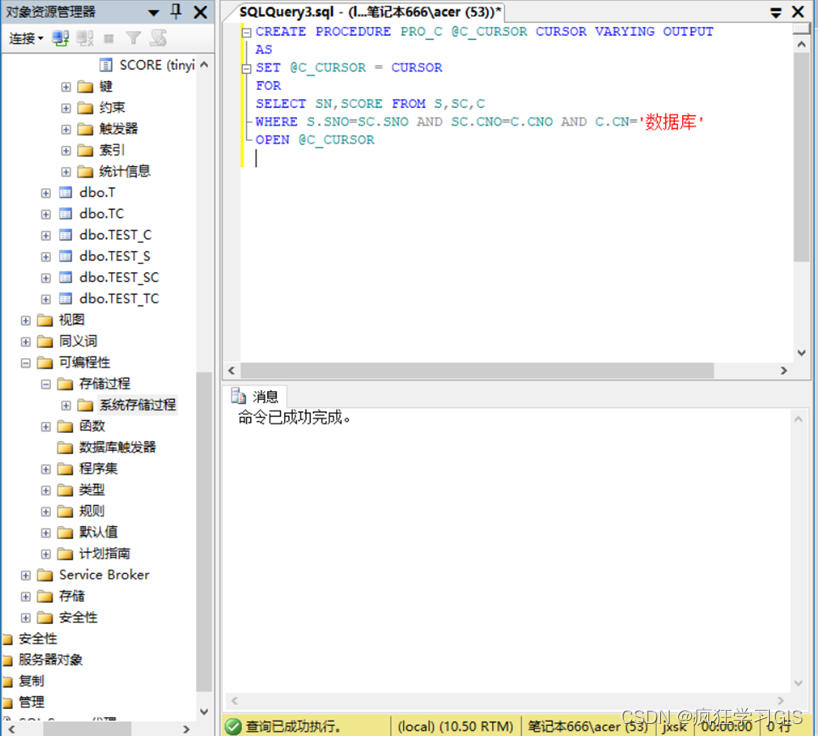Expand the dbo.TEST_S table node
The width and height of the screenshot is (818, 736).
pyautogui.click(x=46, y=257)
